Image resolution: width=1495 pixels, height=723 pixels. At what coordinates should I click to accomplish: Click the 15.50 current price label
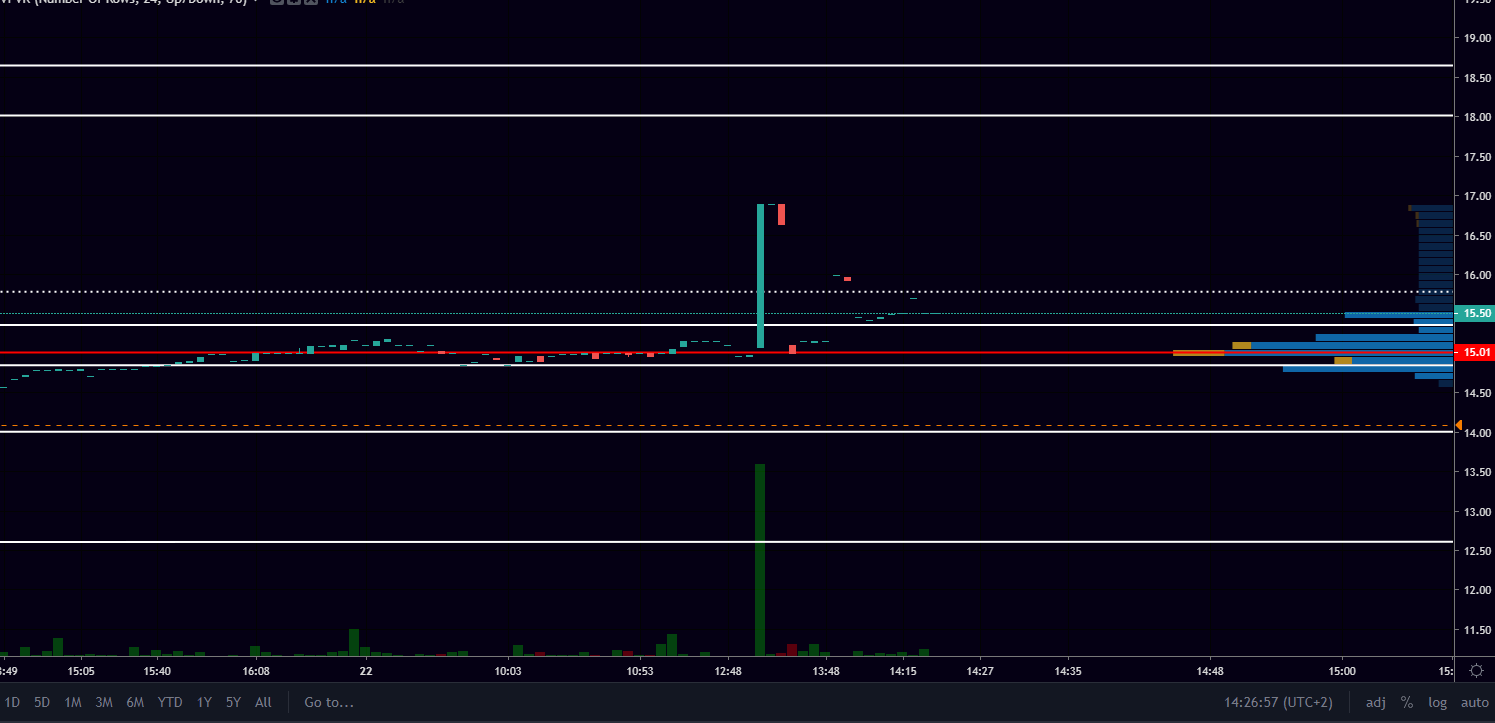(x=1474, y=313)
